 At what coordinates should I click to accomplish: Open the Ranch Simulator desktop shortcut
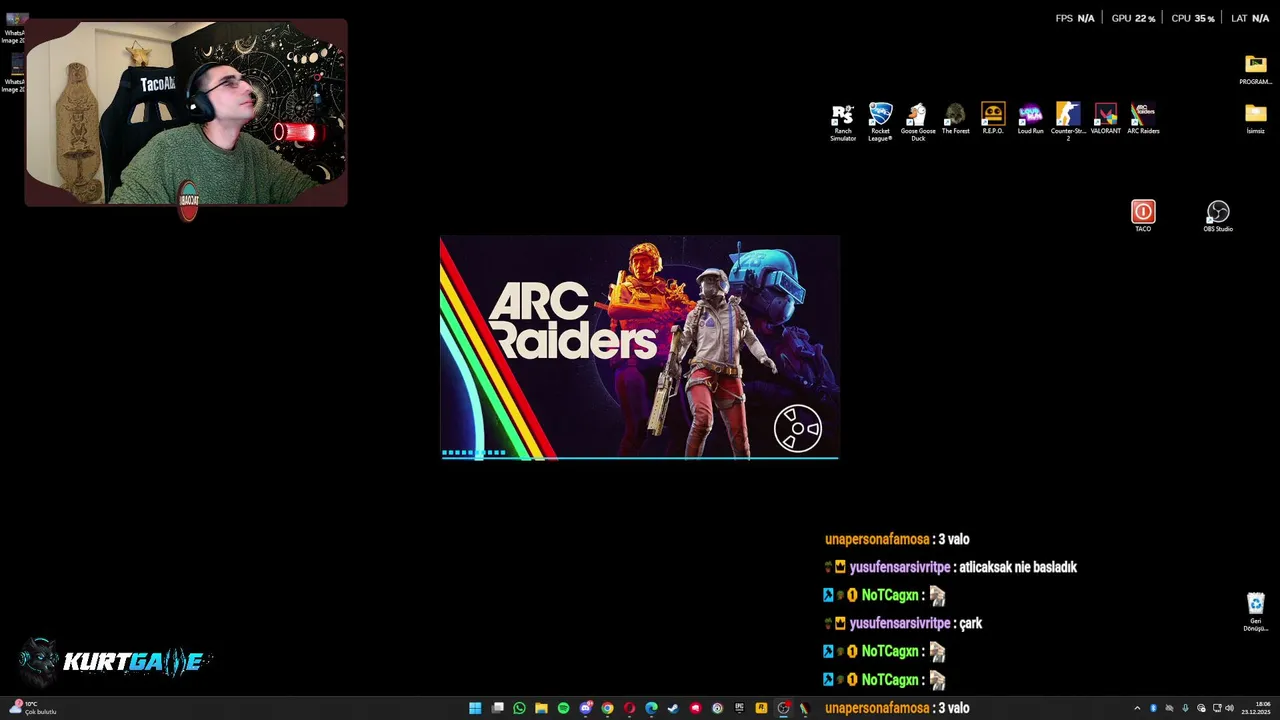[843, 122]
